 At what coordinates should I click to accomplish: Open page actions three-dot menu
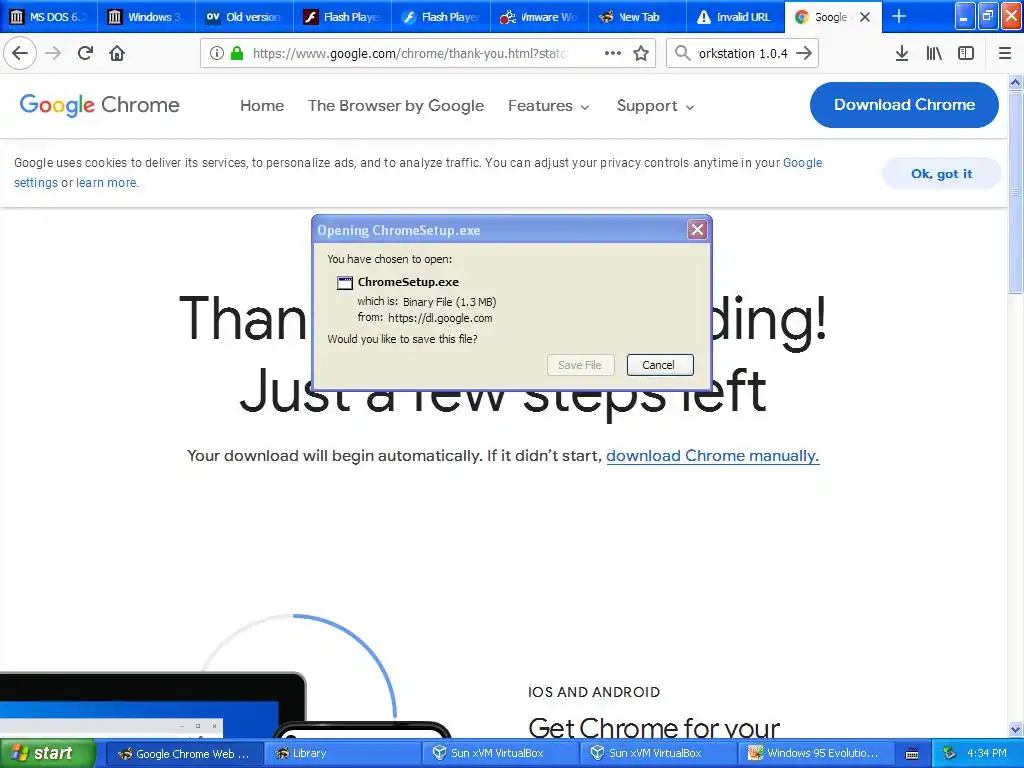[x=613, y=53]
